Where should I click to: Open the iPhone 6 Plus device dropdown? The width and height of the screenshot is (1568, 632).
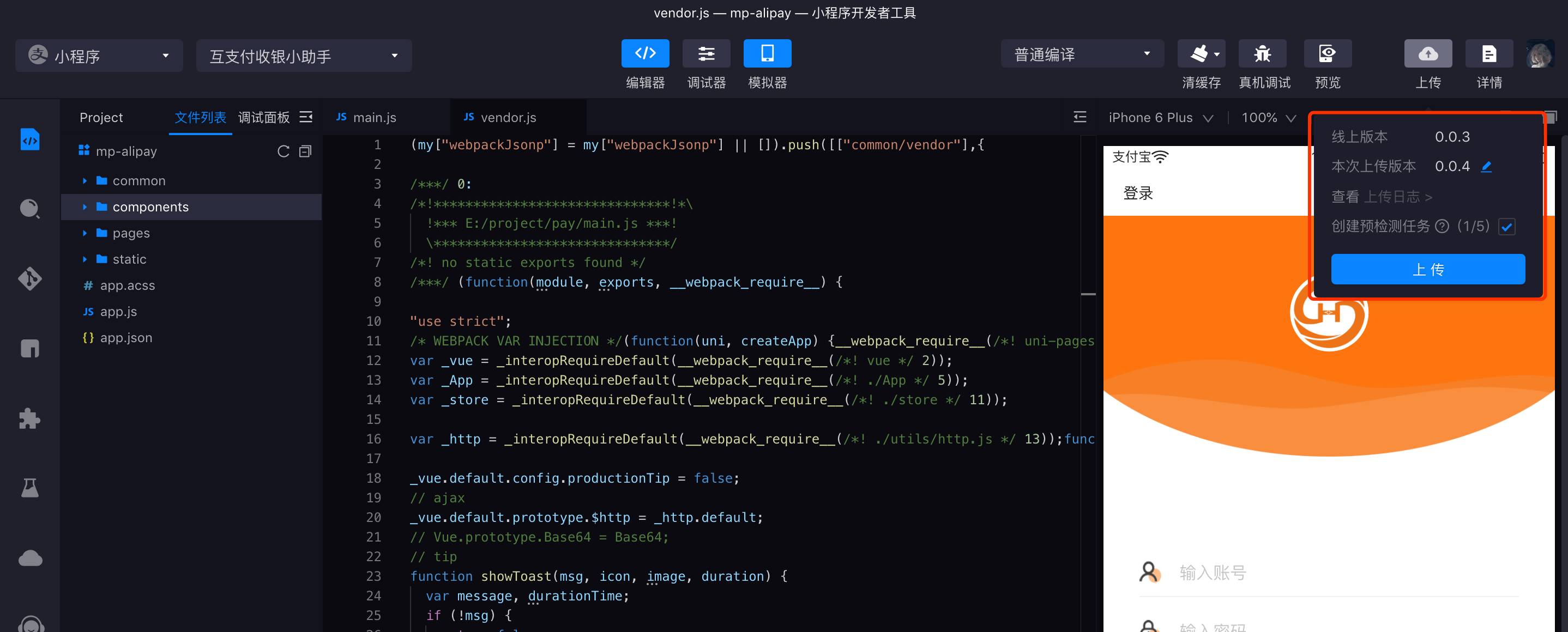click(1161, 117)
